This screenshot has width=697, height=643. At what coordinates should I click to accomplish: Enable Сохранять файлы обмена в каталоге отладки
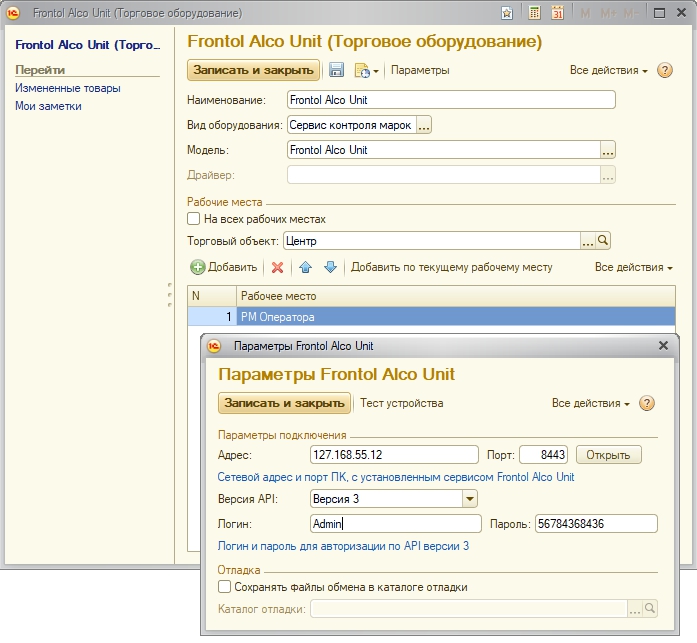(224, 587)
